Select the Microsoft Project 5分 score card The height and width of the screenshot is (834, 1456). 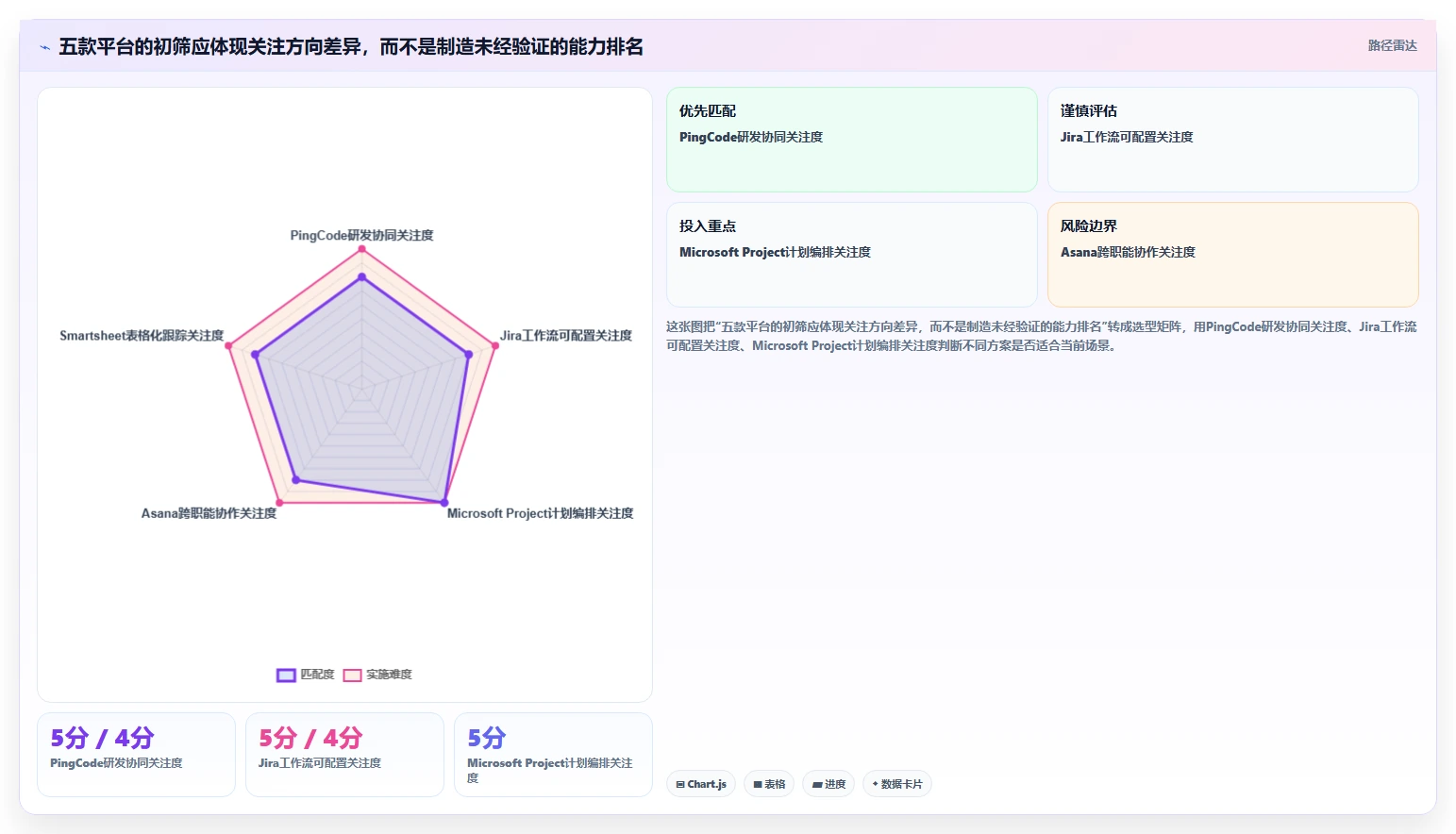tap(553, 755)
